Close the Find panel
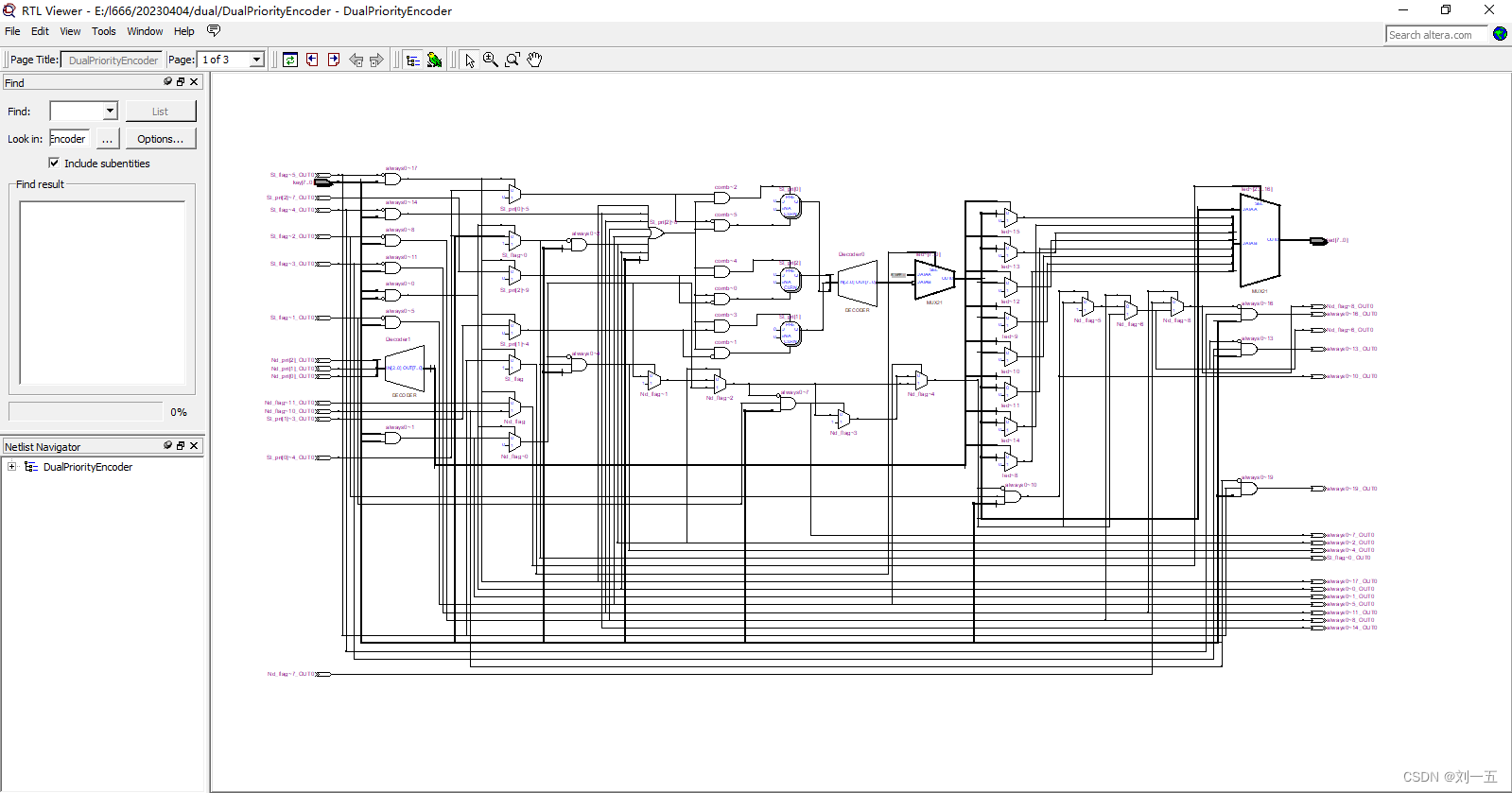This screenshot has width=1512, height=793. (x=194, y=81)
